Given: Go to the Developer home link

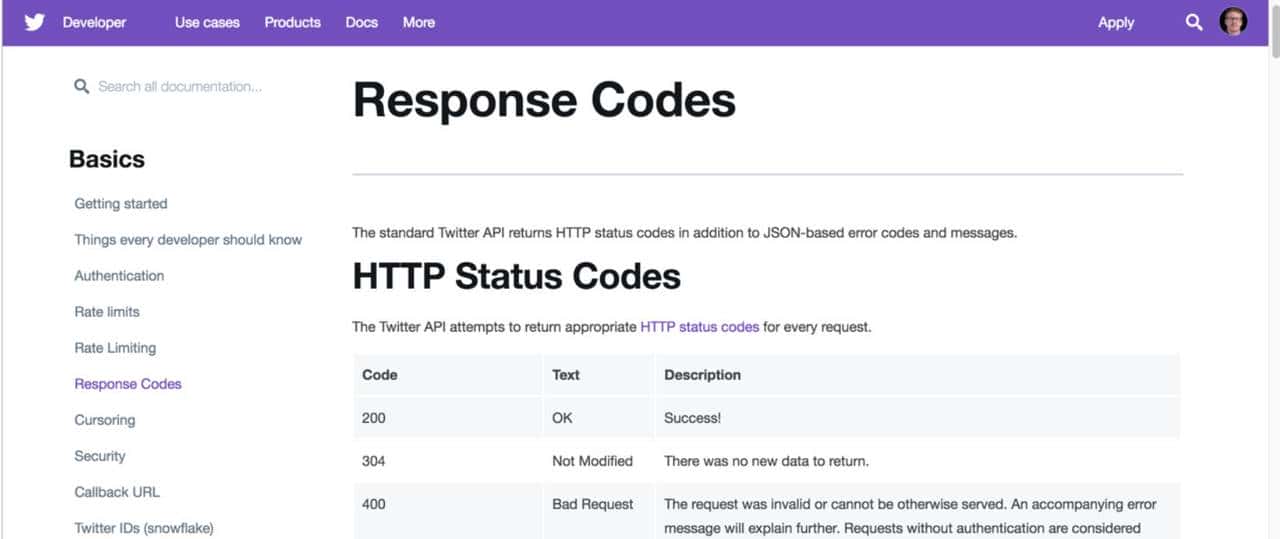Looking at the screenshot, I should click(94, 22).
